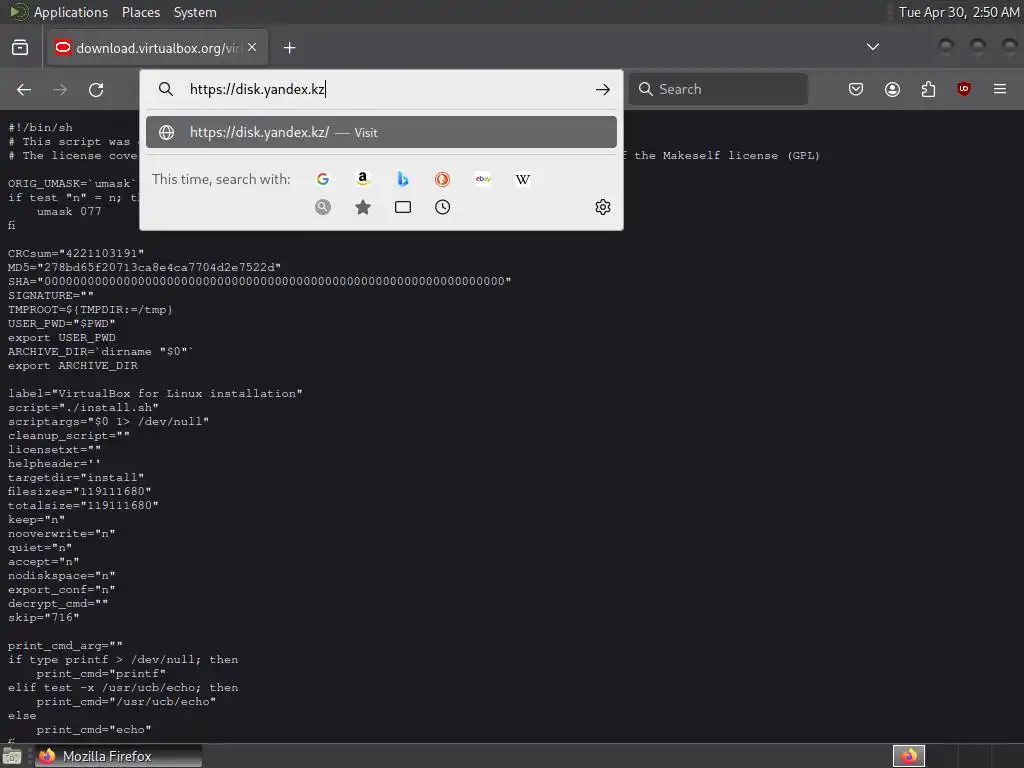Open the clock and date panel

pyautogui.click(x=958, y=12)
